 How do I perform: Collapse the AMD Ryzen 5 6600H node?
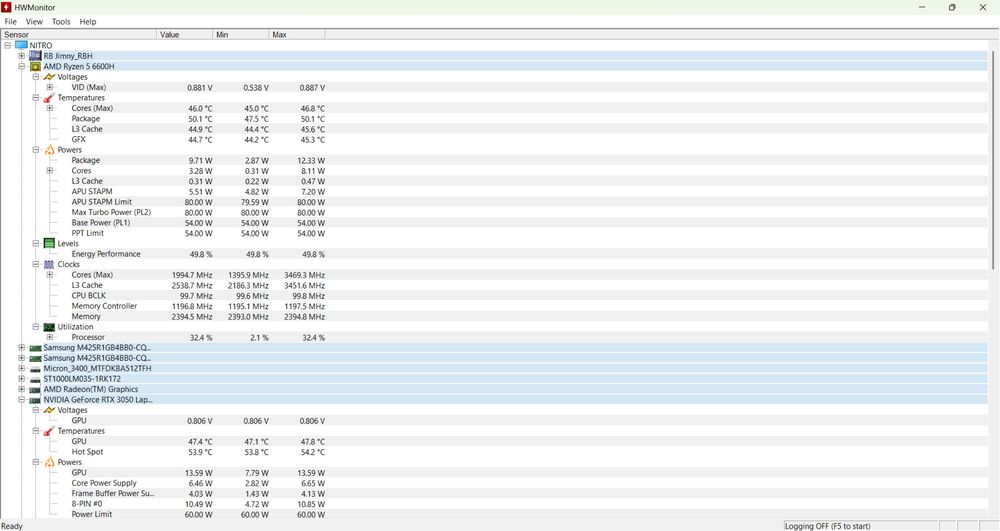[22, 66]
